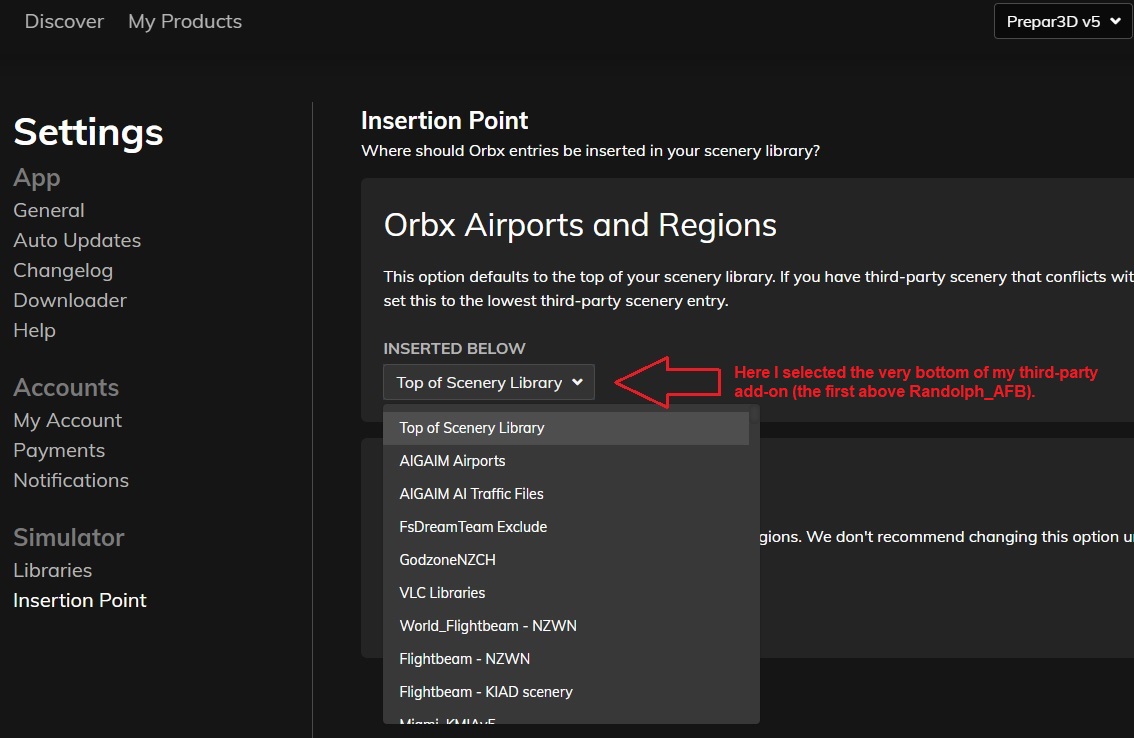Viewport: 1134px width, 738px height.
Task: Choose AIGAIM AI Traffic Files option
Action: click(566, 494)
